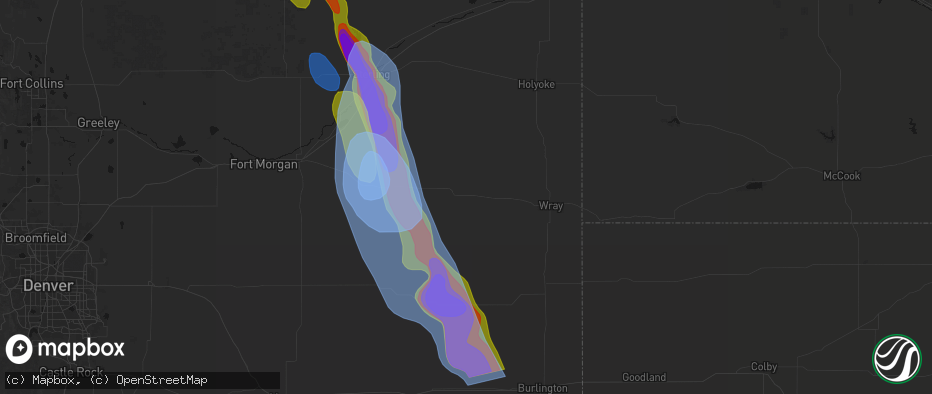932x394 pixels.
Task: Click the Burlington town label
Action: coord(543,388)
